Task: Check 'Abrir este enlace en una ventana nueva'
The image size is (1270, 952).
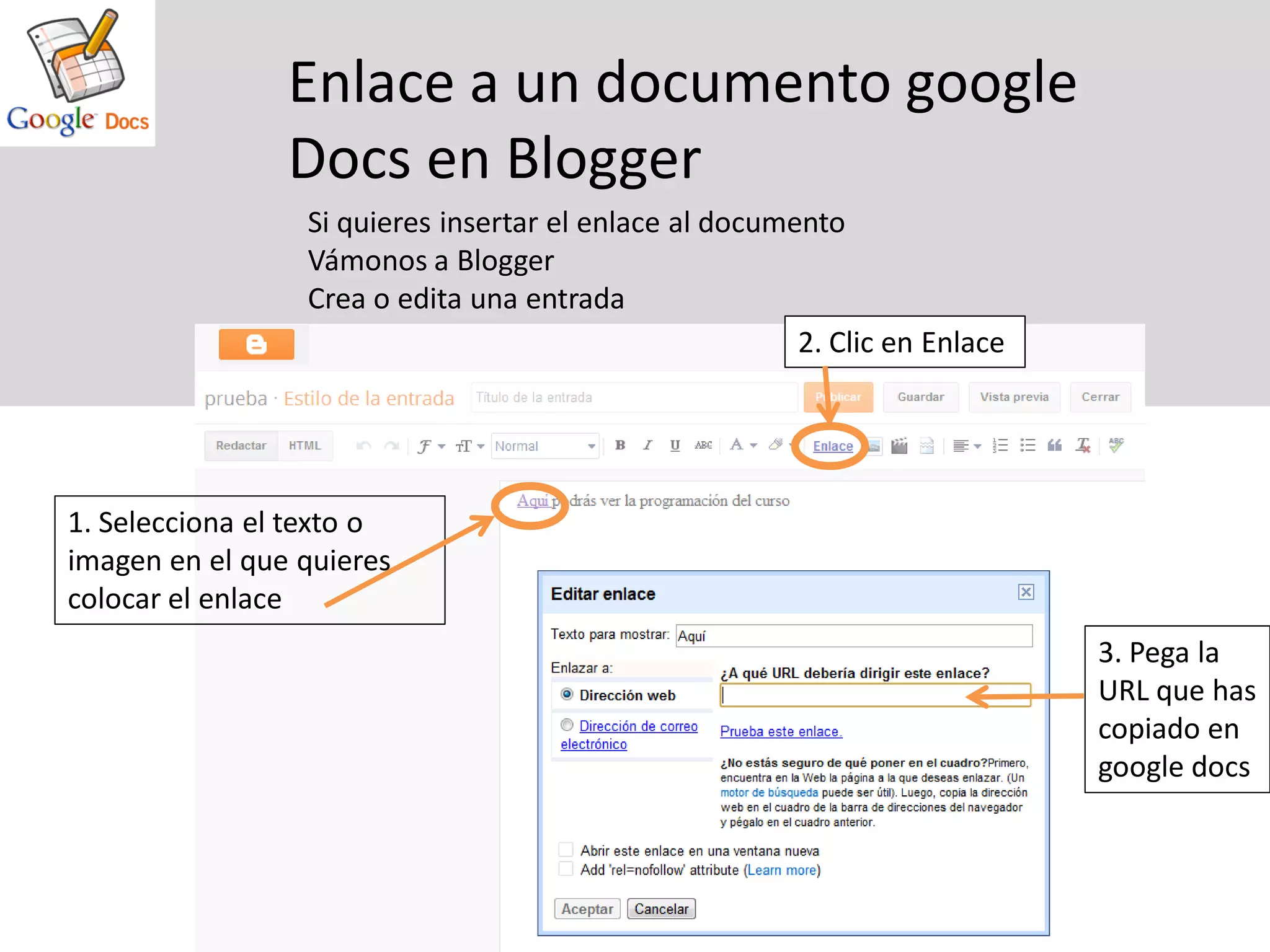Action: (x=566, y=850)
